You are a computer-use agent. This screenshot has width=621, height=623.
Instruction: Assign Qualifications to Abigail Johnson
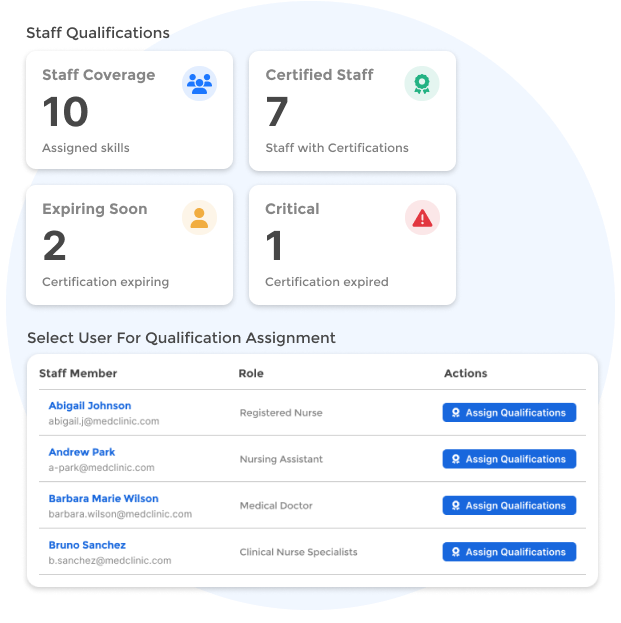click(x=509, y=412)
